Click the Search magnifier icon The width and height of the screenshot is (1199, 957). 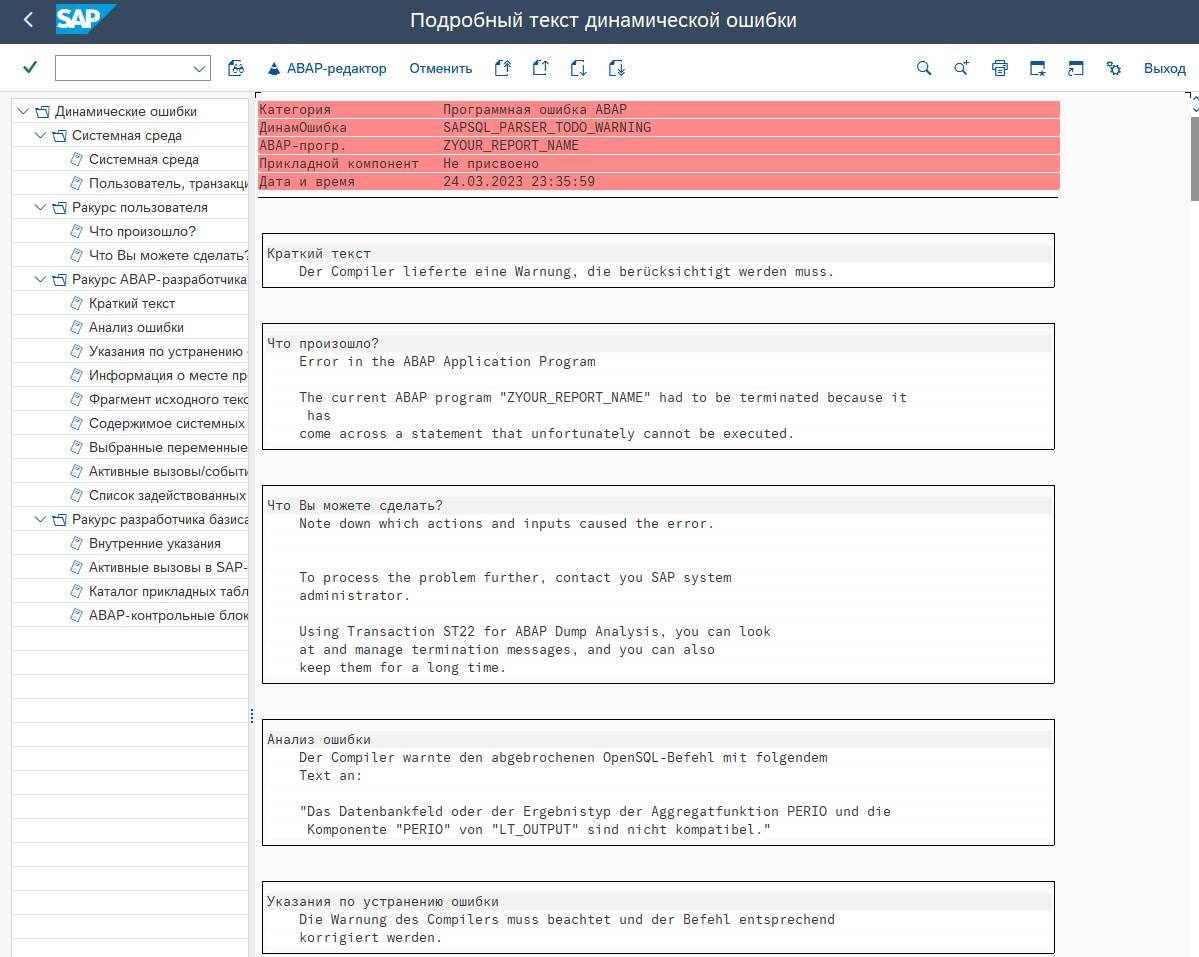[924, 69]
